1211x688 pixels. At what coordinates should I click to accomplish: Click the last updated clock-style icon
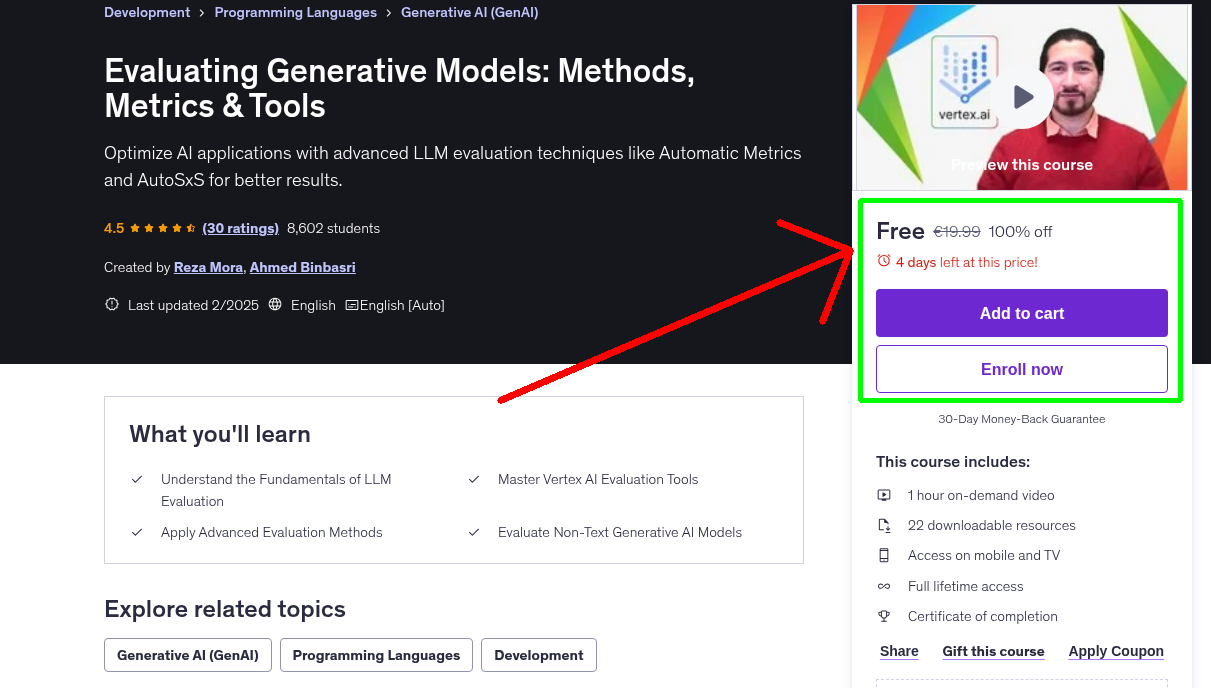pyautogui.click(x=112, y=305)
